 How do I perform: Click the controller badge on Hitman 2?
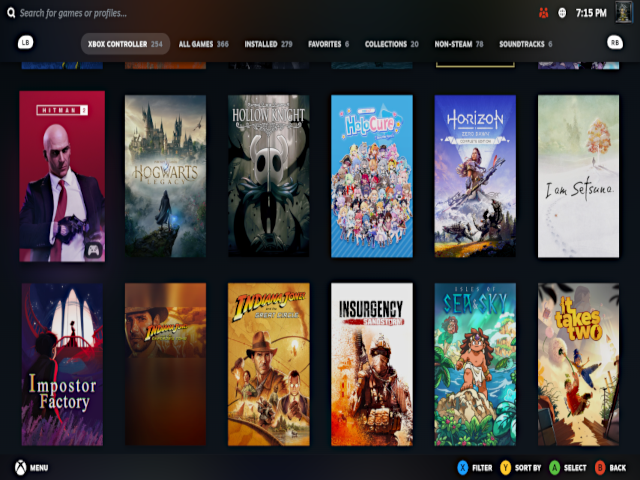(93, 249)
